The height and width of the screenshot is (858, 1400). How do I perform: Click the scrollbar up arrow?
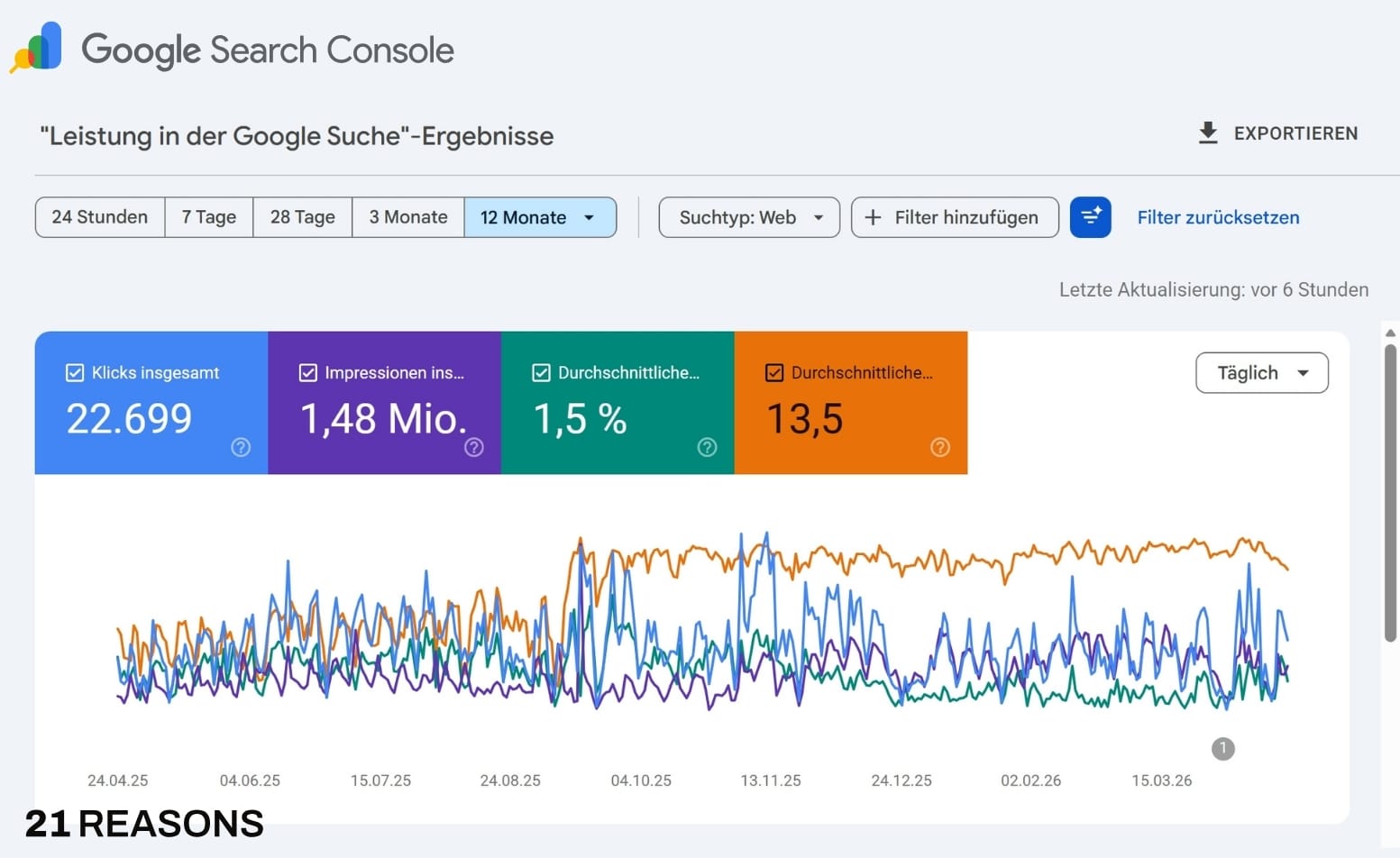pyautogui.click(x=1390, y=333)
